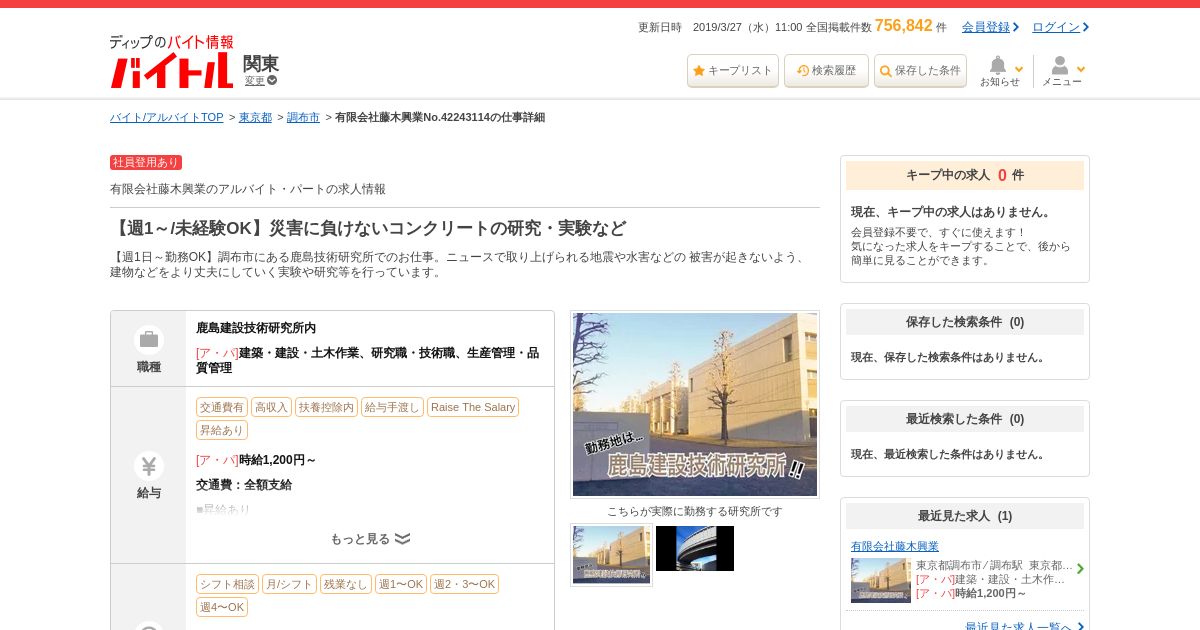Image resolution: width=1200 pixels, height=630 pixels.
Task: Open 検索履歴 search history
Action: point(826,71)
